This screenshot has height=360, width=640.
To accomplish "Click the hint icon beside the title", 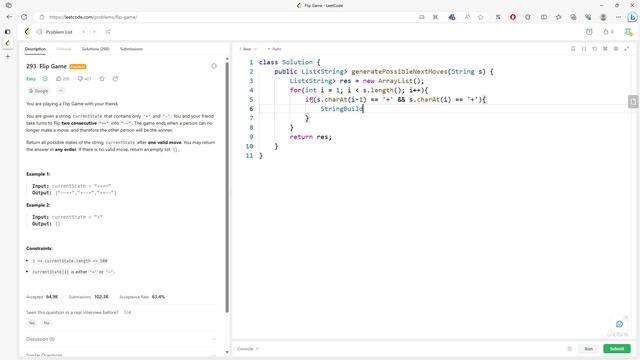I will 214,66.
